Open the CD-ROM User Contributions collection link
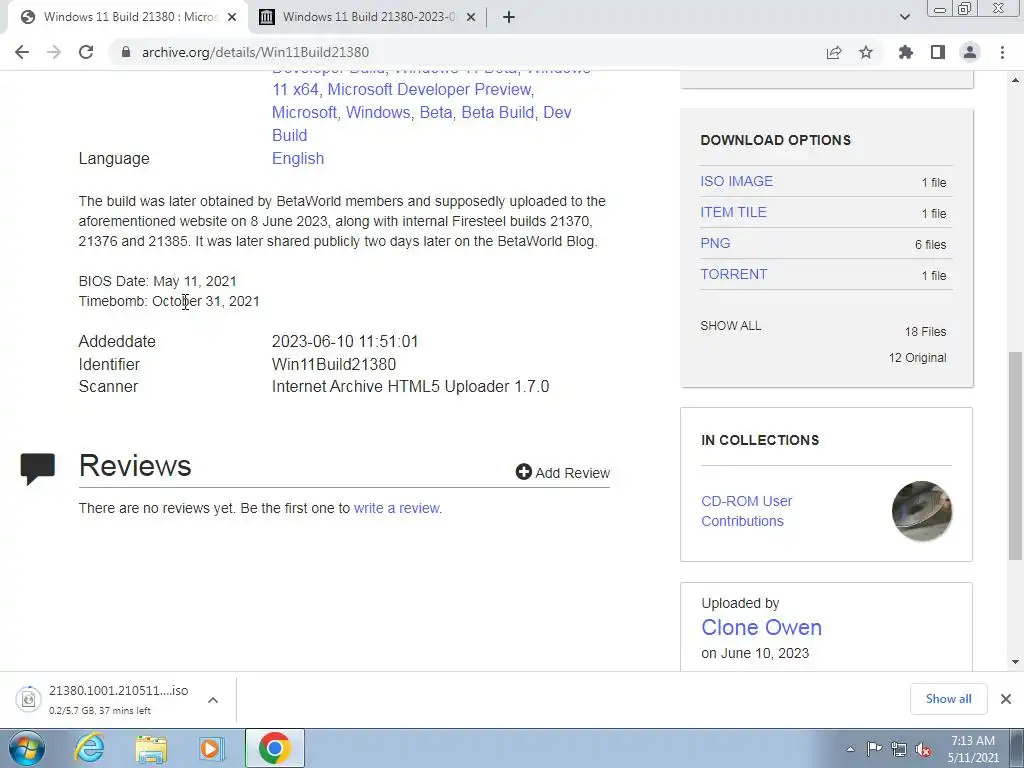1024x768 pixels. click(x=746, y=511)
